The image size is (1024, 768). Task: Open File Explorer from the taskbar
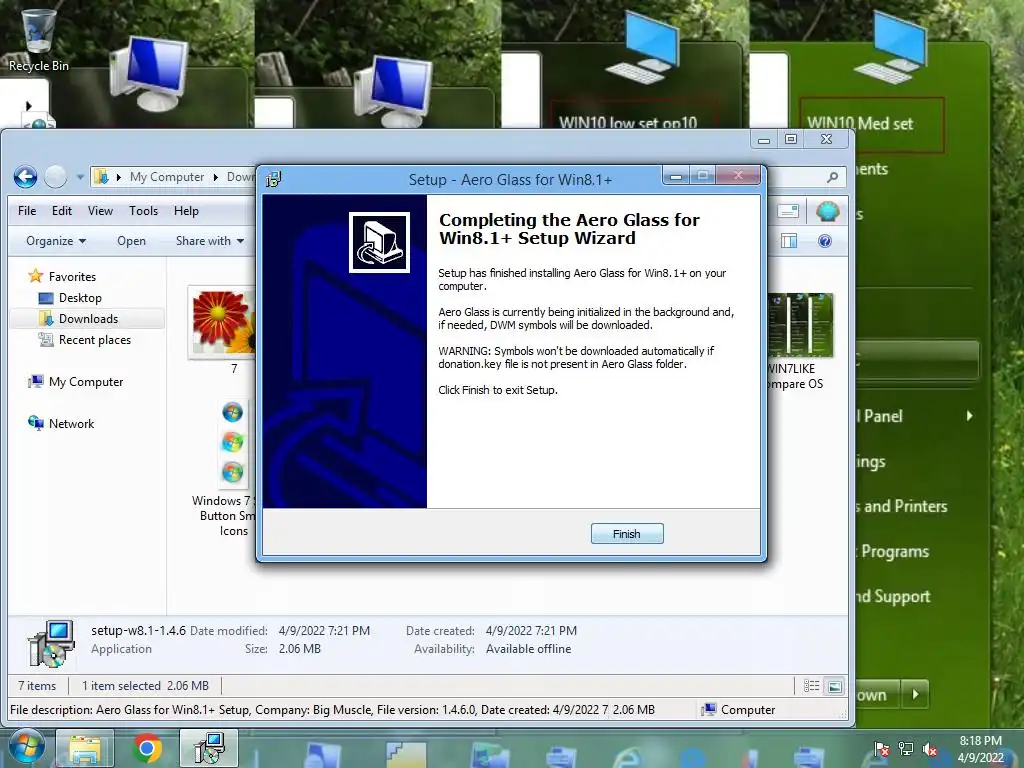click(85, 749)
